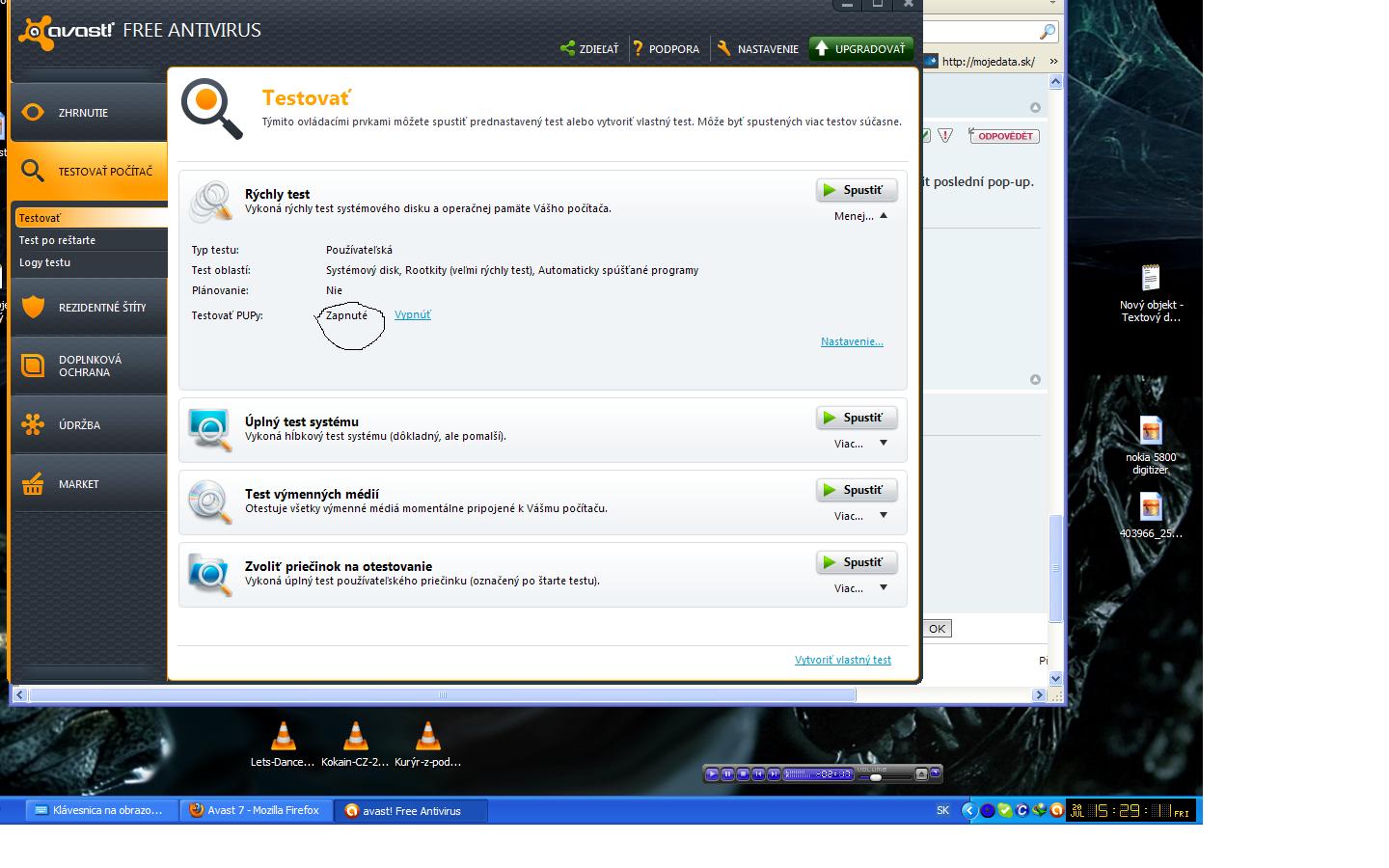Click the ODPOVĚDĚT reply button in Firefox
Screen dimensions: 1389x868
tap(1003, 136)
